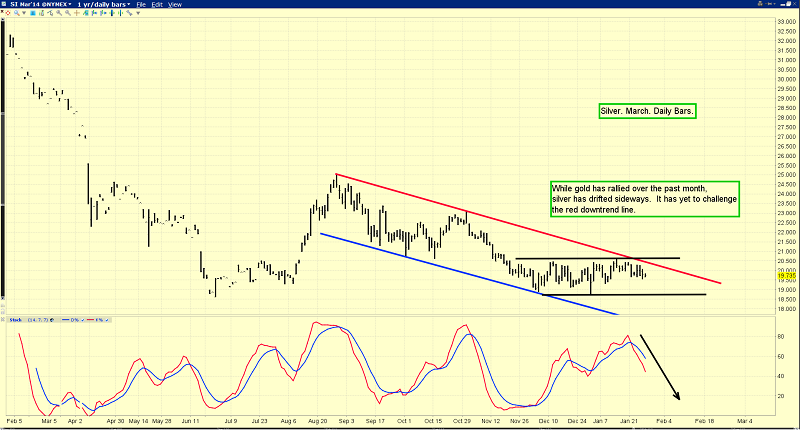The width and height of the screenshot is (800, 432).
Task: Open the File menu
Action: 141,4
